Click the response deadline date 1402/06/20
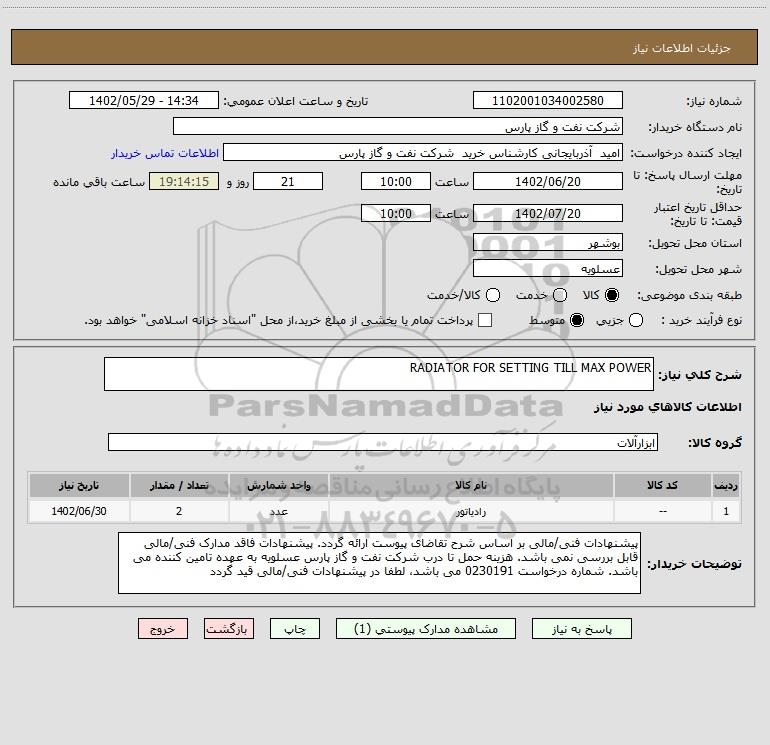The height and width of the screenshot is (745, 770). (548, 181)
